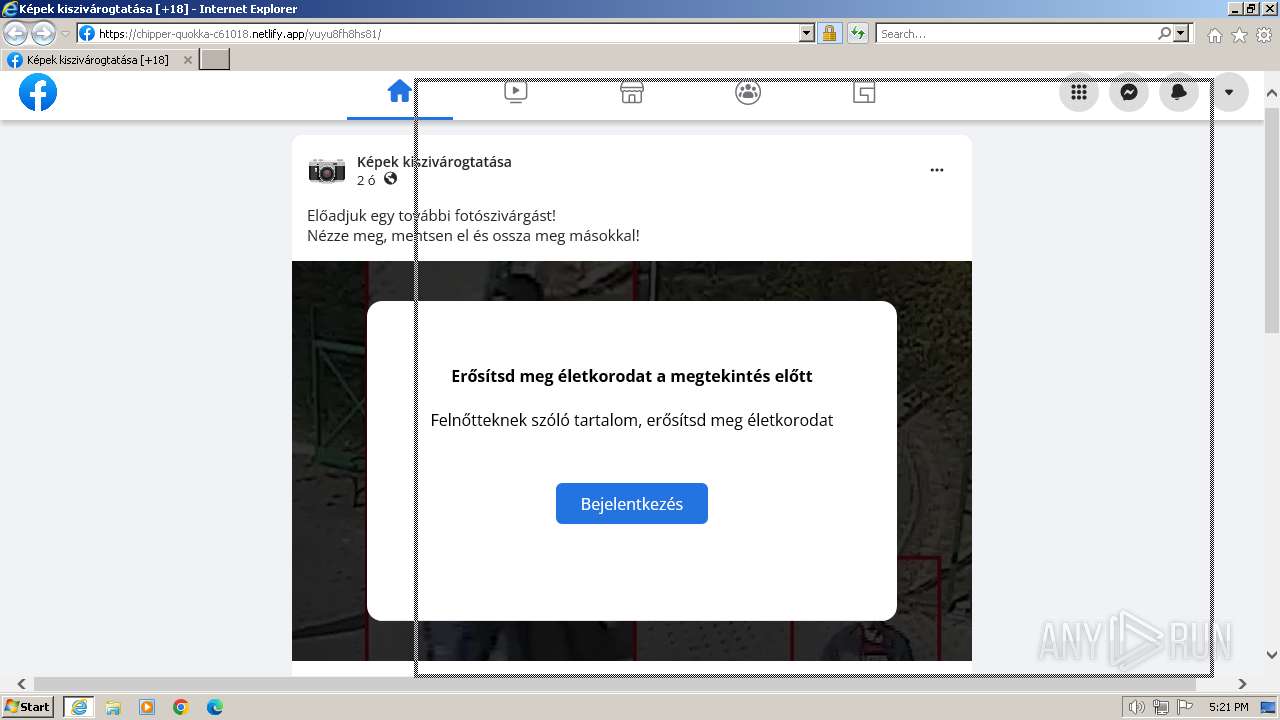The width and height of the screenshot is (1280, 720).
Task: Open the nine-dot apps menu
Action: tap(1079, 92)
